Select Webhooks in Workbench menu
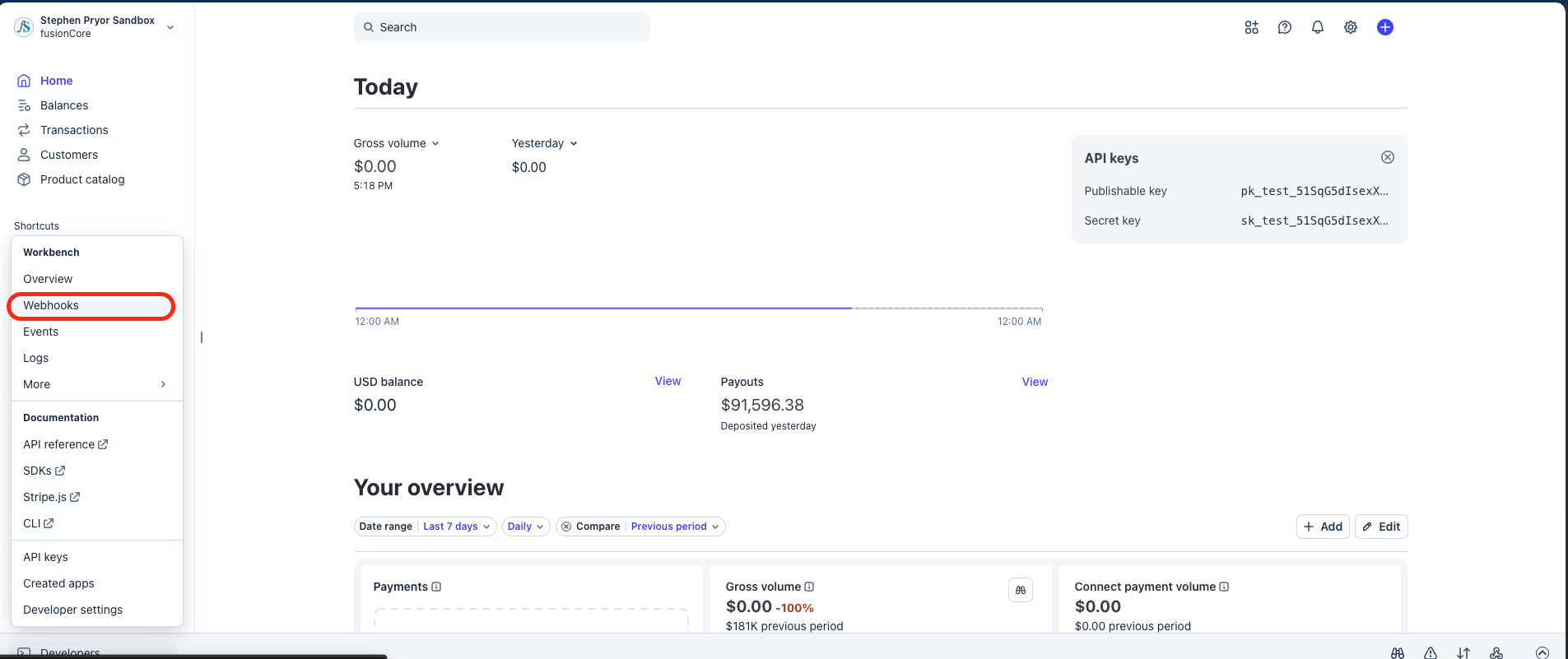The height and width of the screenshot is (659, 1568). pyautogui.click(x=96, y=305)
